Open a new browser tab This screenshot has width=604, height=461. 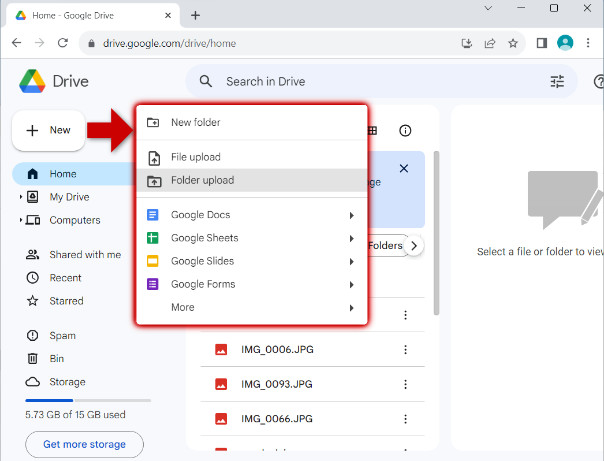click(195, 15)
